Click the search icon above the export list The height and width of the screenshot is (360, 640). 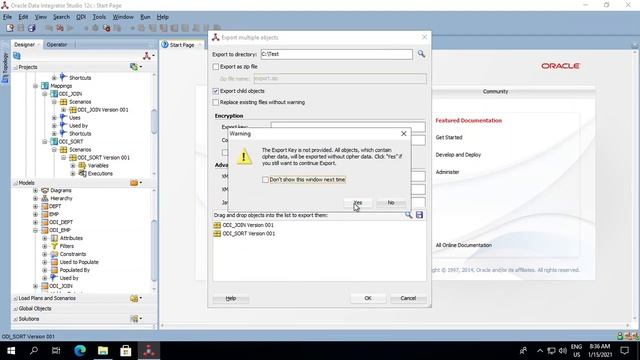(x=408, y=215)
